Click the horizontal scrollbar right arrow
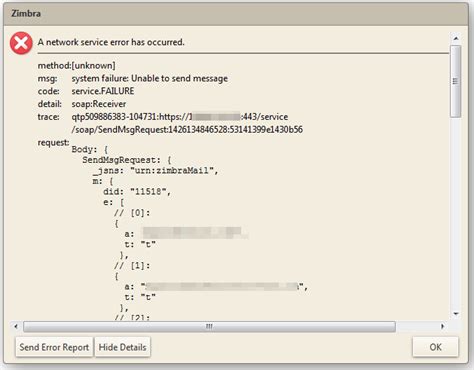This screenshot has width=474, height=370. pyautogui.click(x=443, y=326)
